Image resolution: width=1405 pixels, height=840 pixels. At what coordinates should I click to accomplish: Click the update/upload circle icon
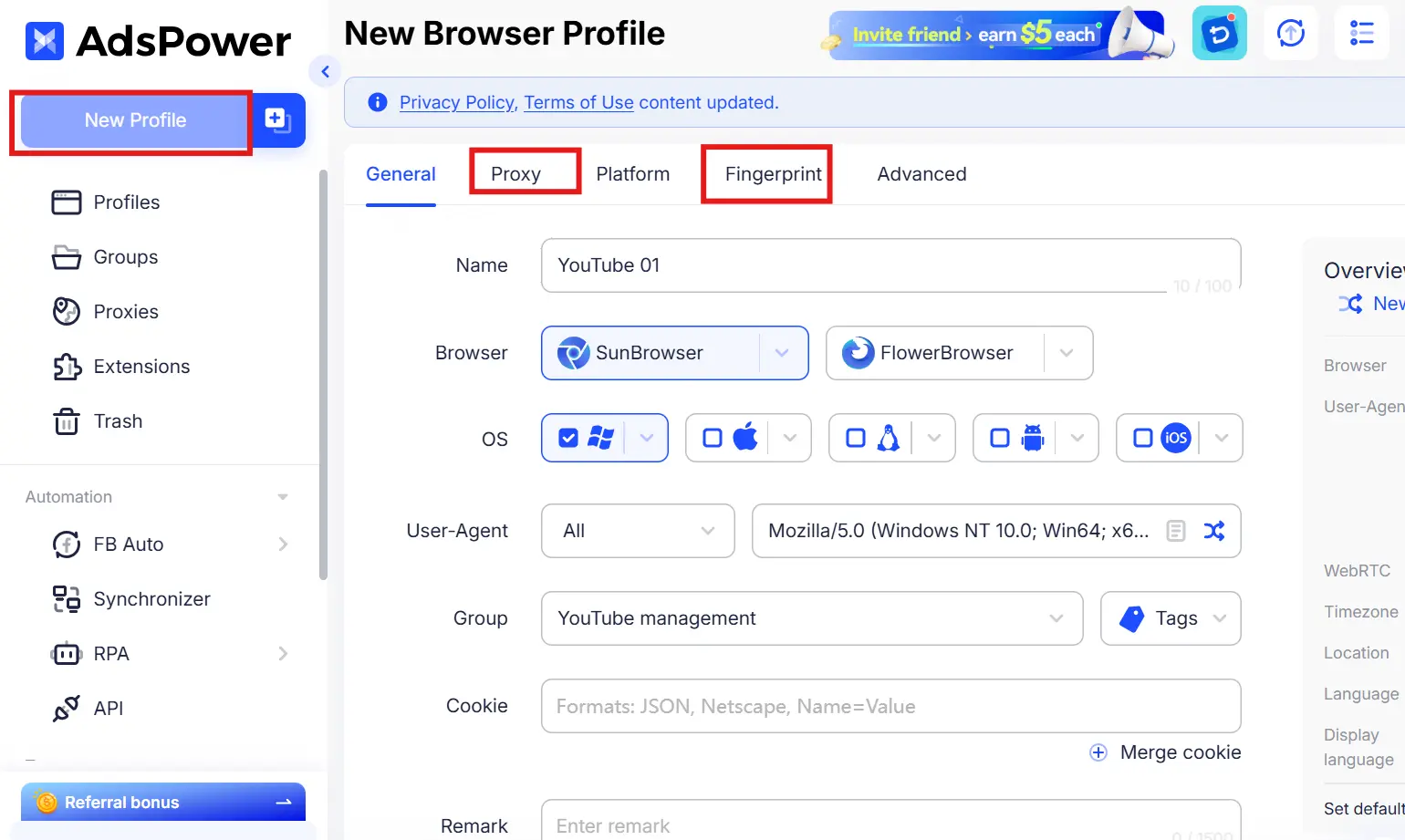click(x=1291, y=34)
